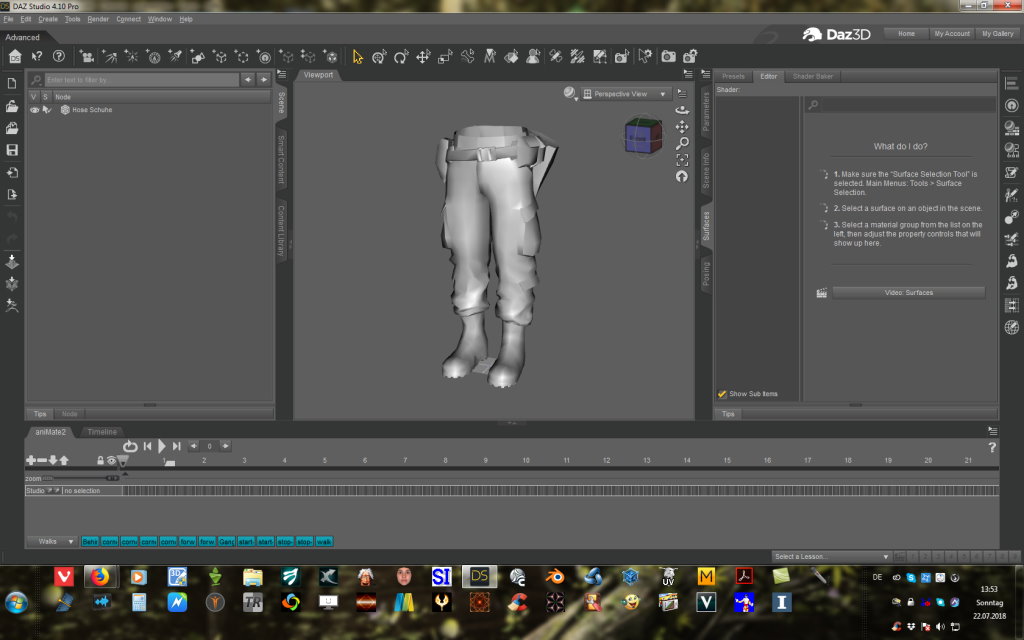The image size is (1024, 640).
Task: Click the viewport orbit/rotate view icon
Action: coord(682,109)
